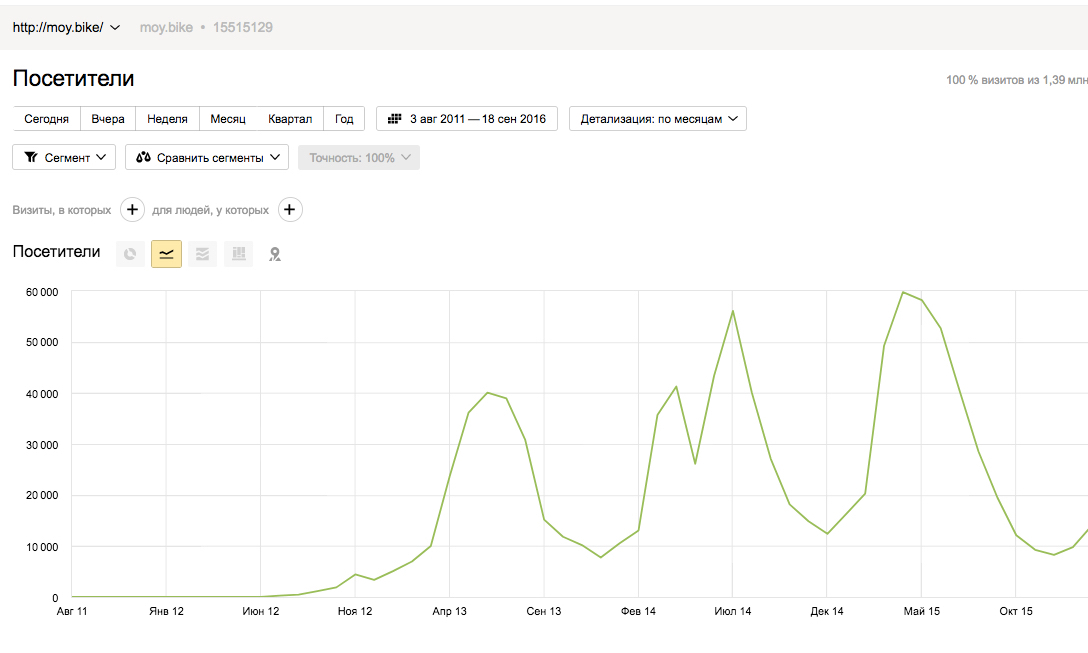Click the May 2015 peak on the chart

coord(903,292)
